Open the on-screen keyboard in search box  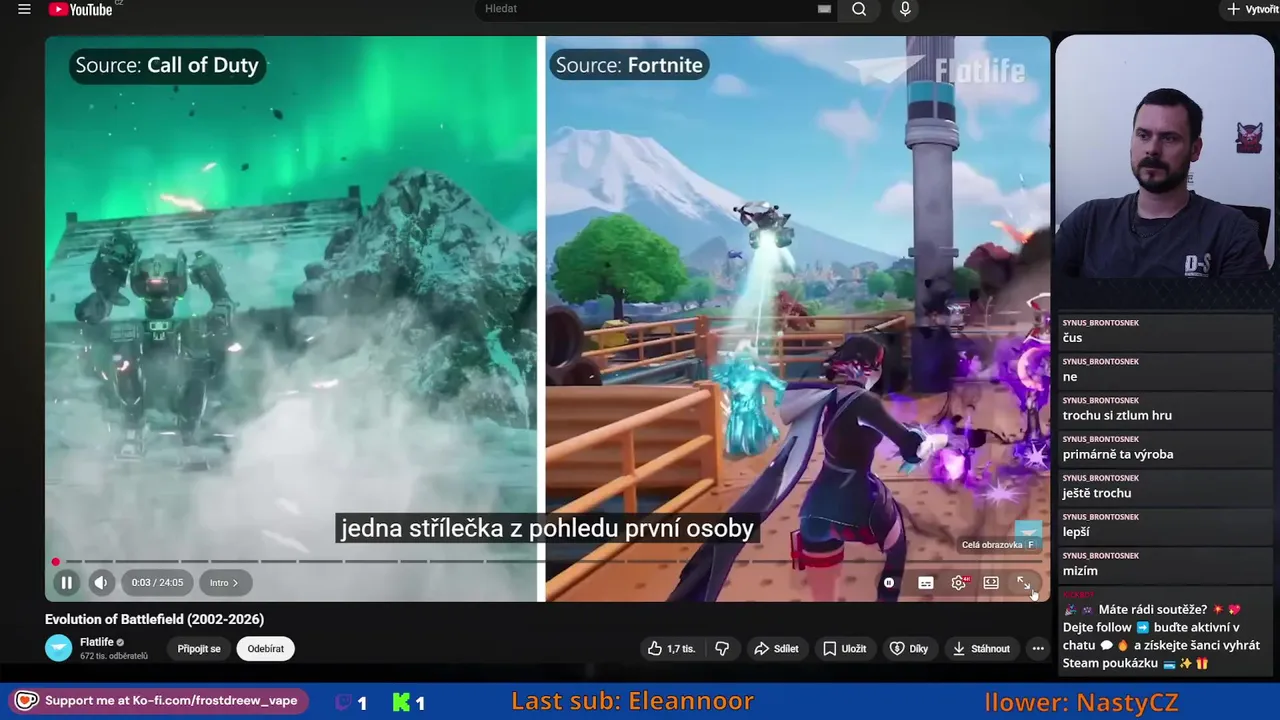coord(824,9)
